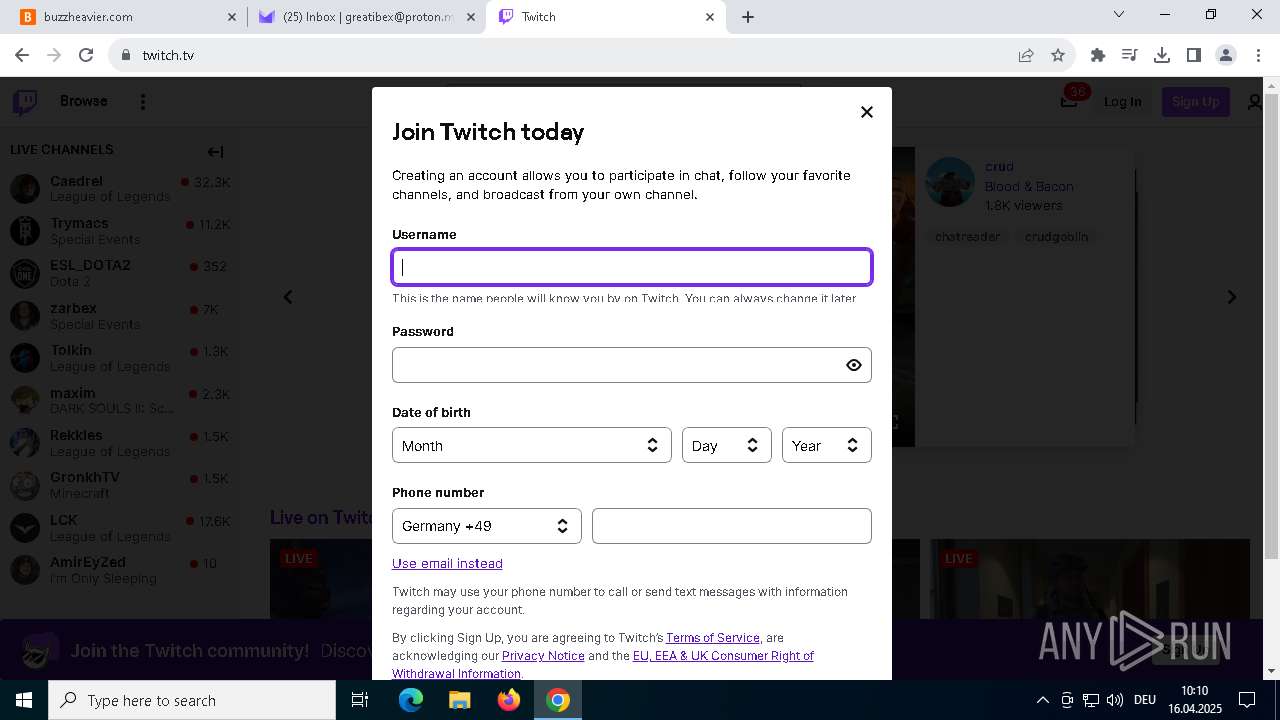Open the Windows Start menu
Screen dimensions: 1280x720
pyautogui.click(x=24, y=700)
